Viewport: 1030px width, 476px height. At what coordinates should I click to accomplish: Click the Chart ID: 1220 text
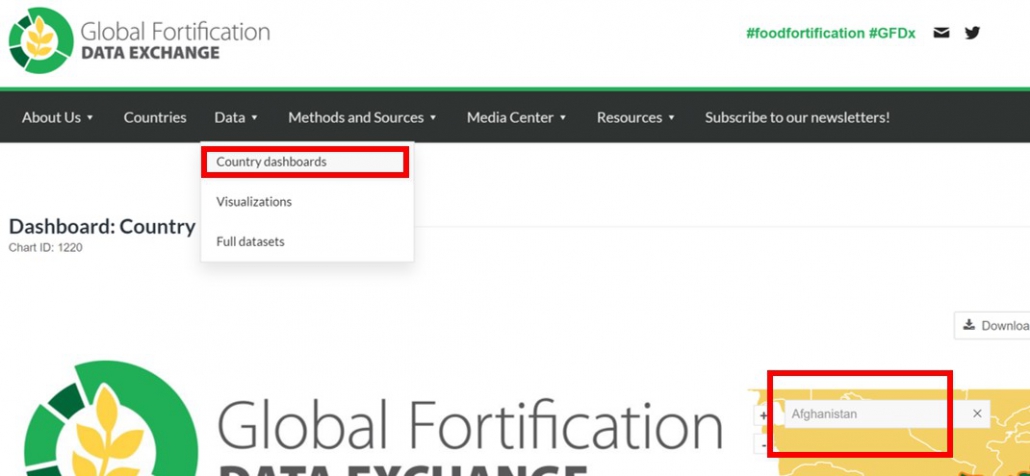pos(45,248)
